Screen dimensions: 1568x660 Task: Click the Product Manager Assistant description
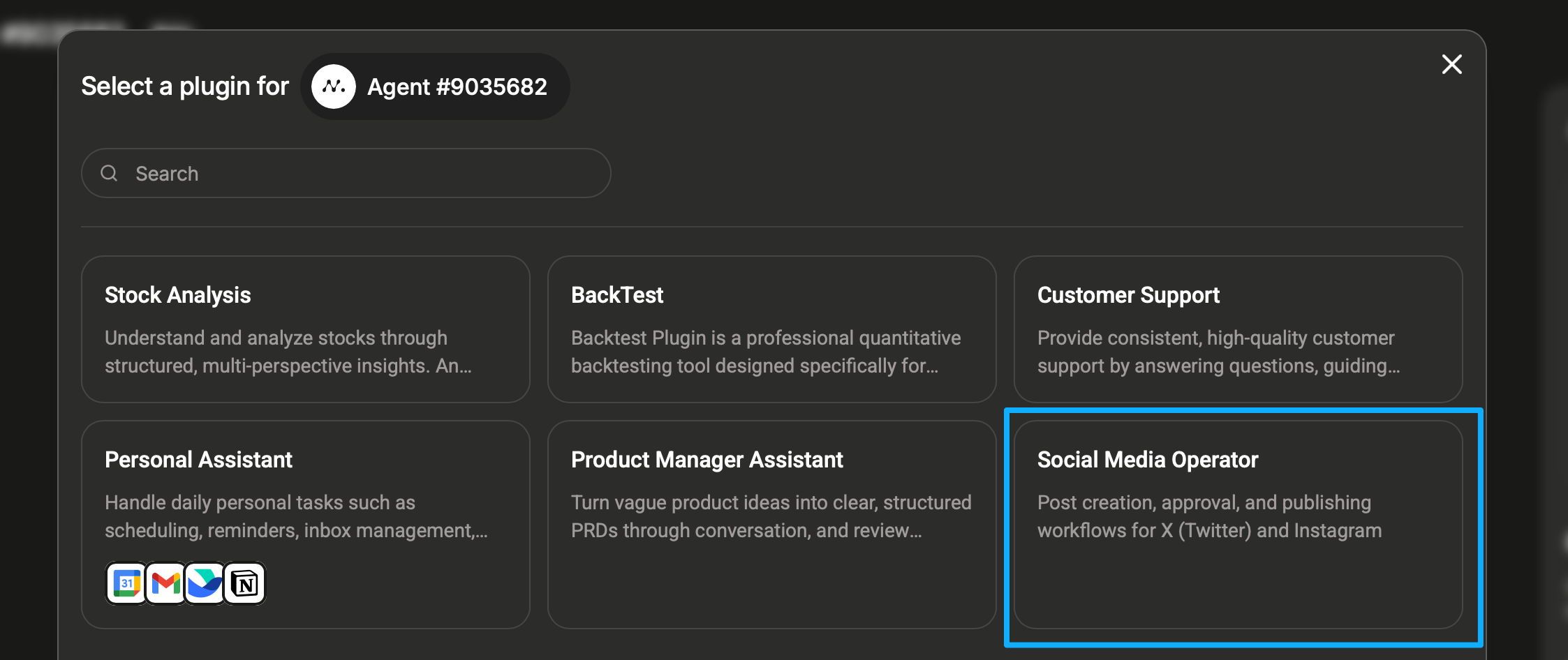pyautogui.click(x=771, y=516)
